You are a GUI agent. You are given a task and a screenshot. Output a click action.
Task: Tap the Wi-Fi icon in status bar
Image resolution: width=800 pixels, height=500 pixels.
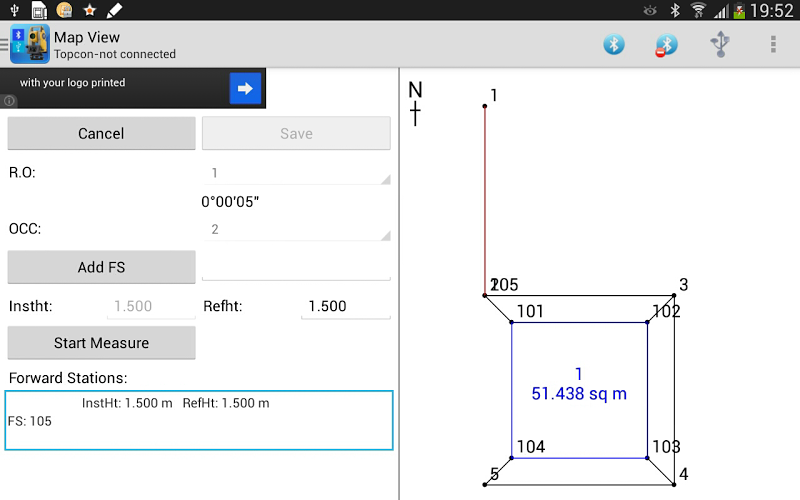pos(697,10)
